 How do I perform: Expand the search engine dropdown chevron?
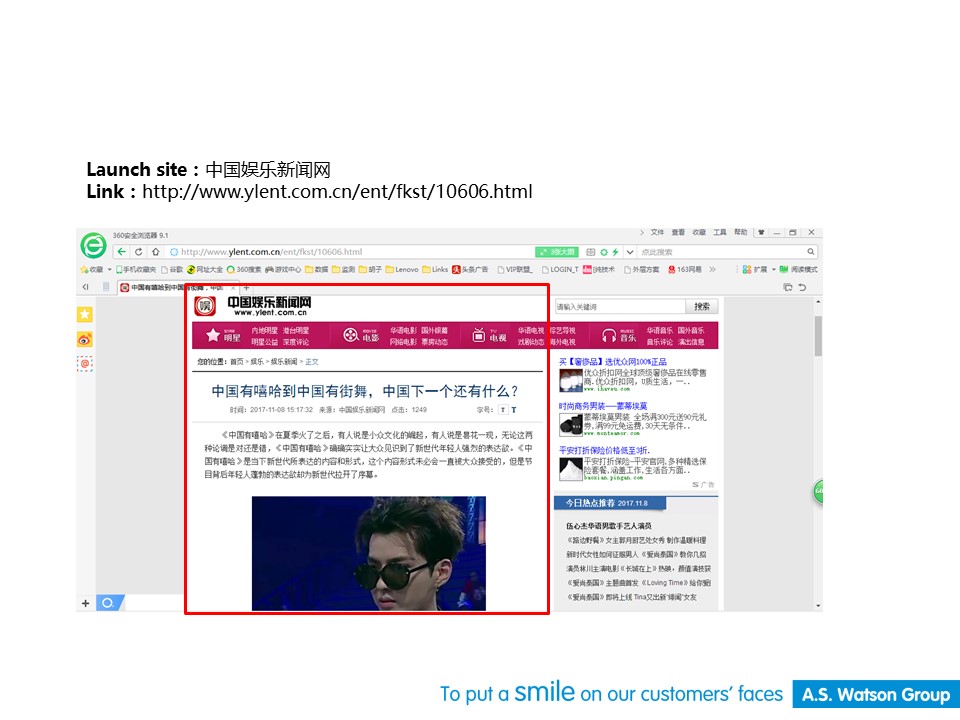click(628, 252)
